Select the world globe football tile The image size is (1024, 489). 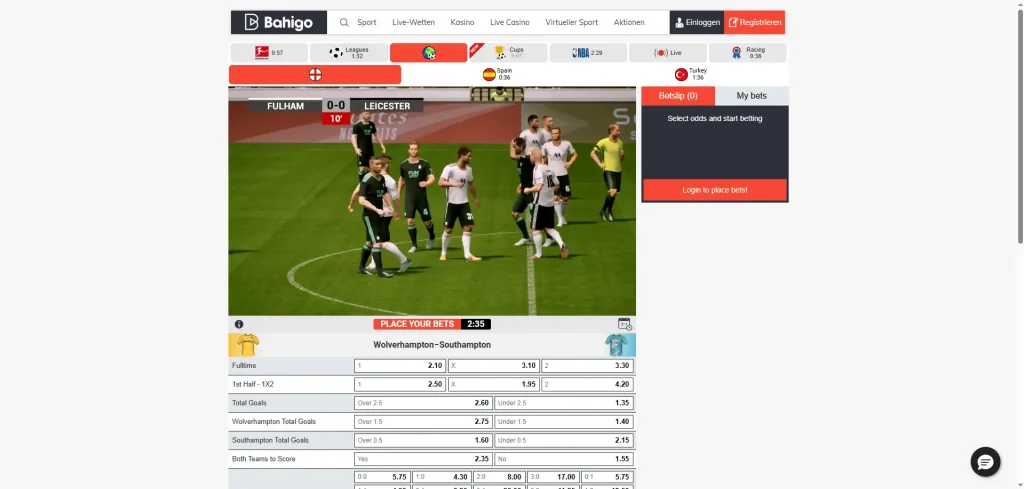[x=428, y=53]
